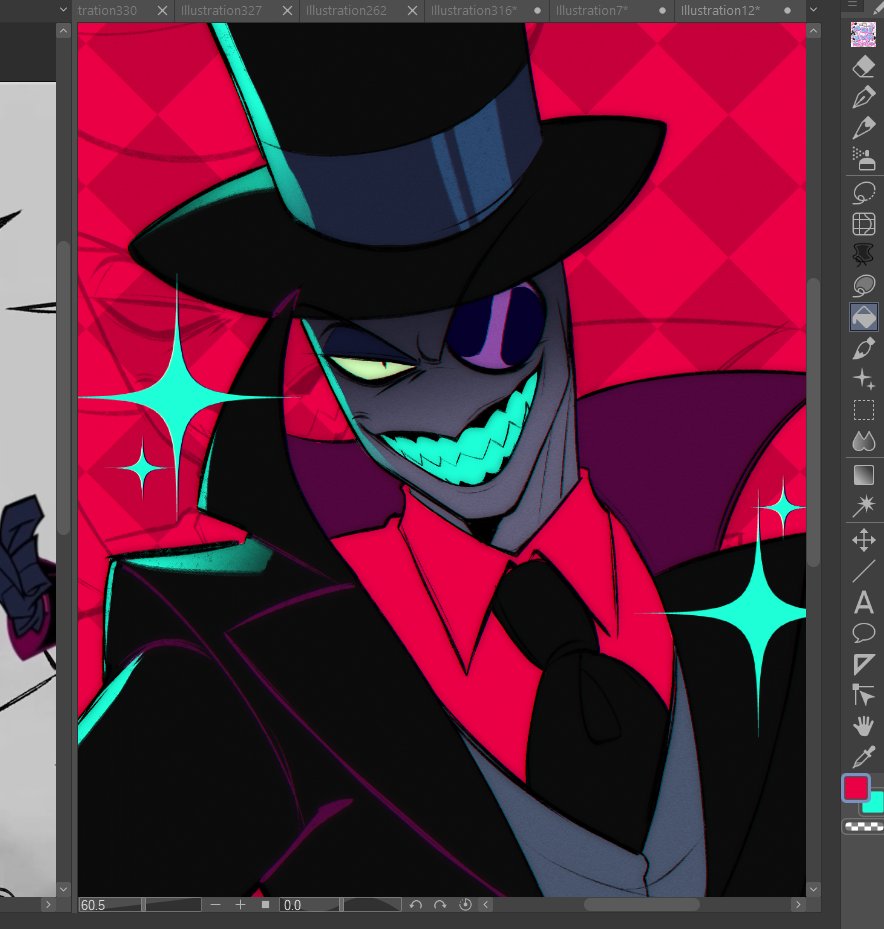Select the Decoration sparkle tool
Image resolution: width=884 pixels, height=929 pixels.
point(863,379)
